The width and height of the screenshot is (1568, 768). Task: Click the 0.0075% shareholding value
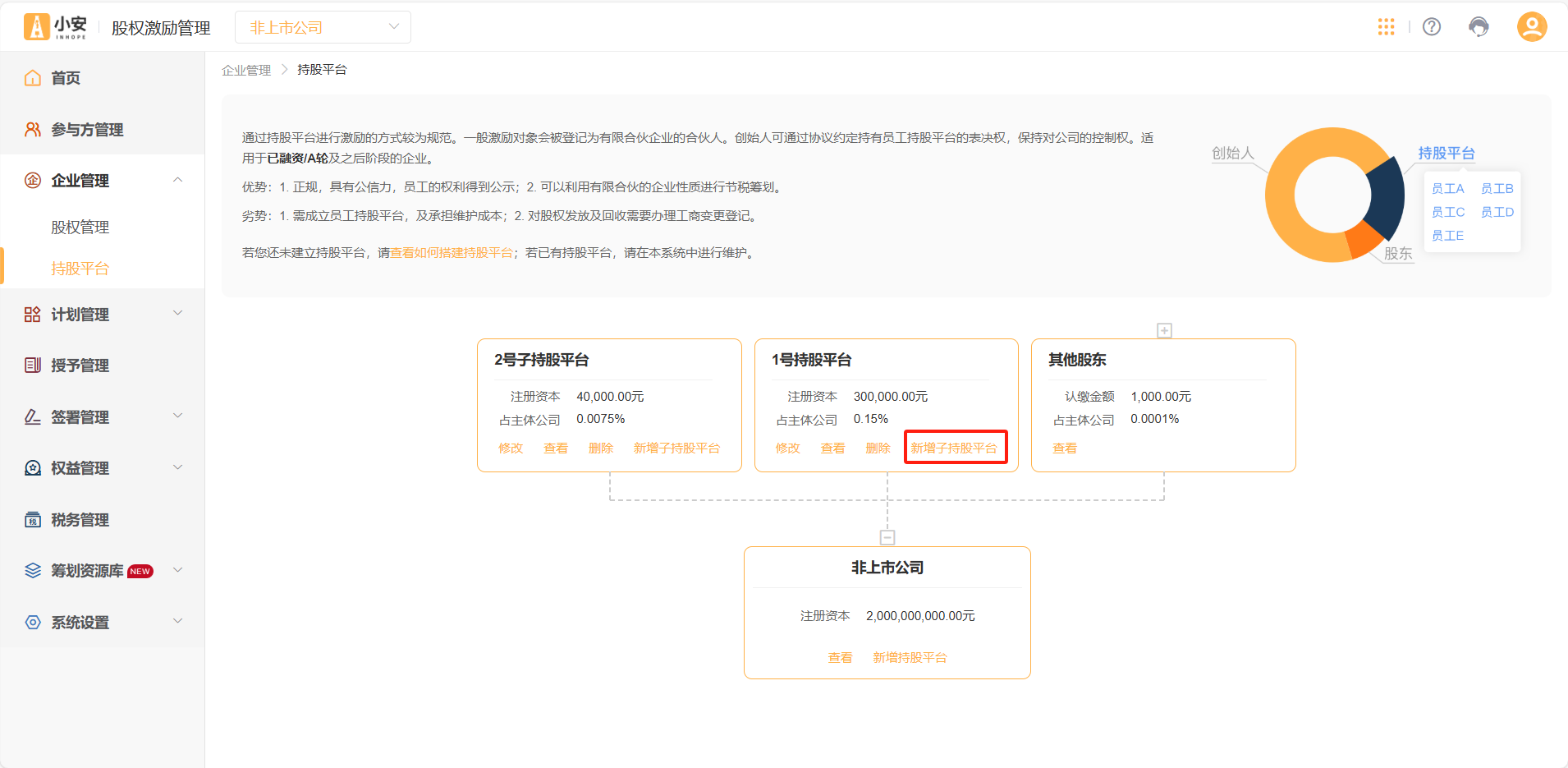click(x=601, y=419)
